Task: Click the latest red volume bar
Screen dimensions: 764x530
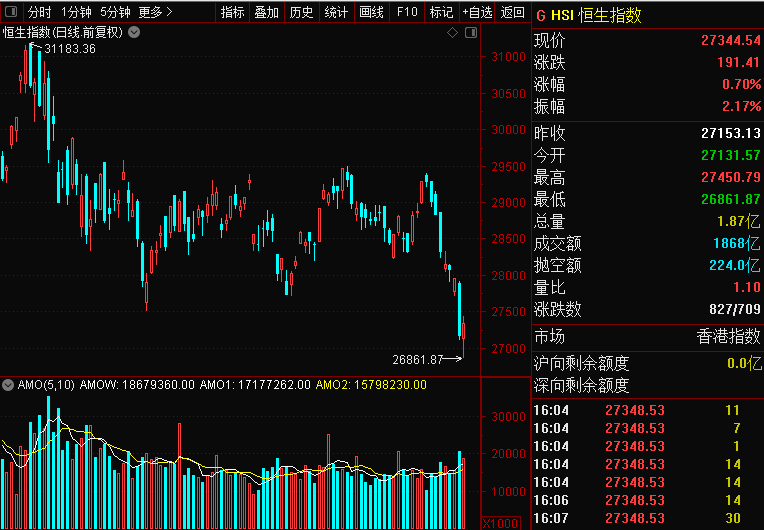Action: [463, 493]
